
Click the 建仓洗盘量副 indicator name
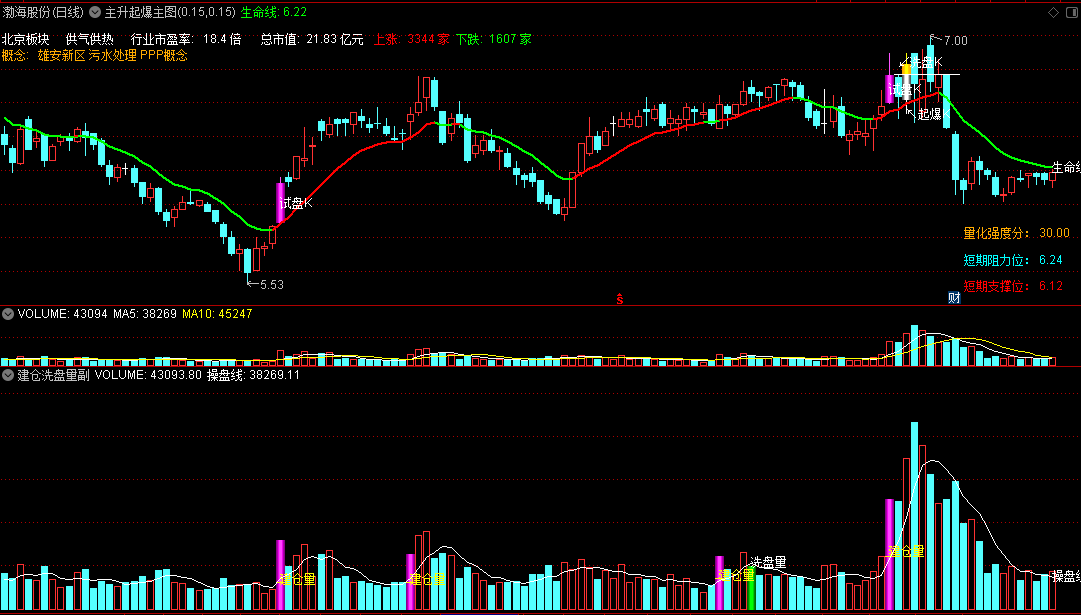(x=54, y=375)
